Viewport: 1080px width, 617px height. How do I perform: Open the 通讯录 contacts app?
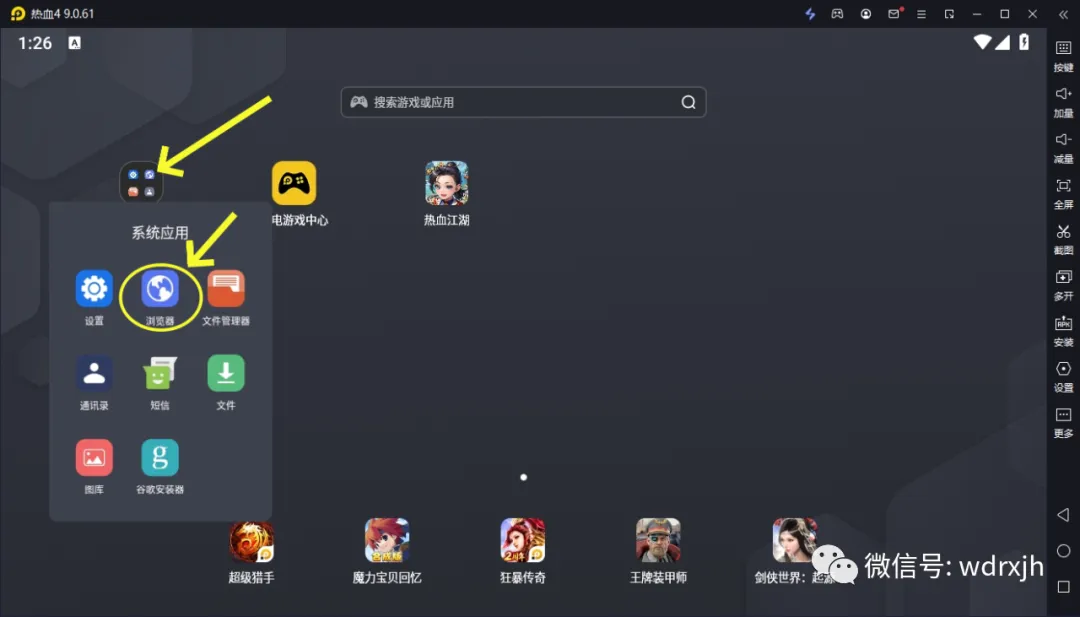(x=94, y=375)
